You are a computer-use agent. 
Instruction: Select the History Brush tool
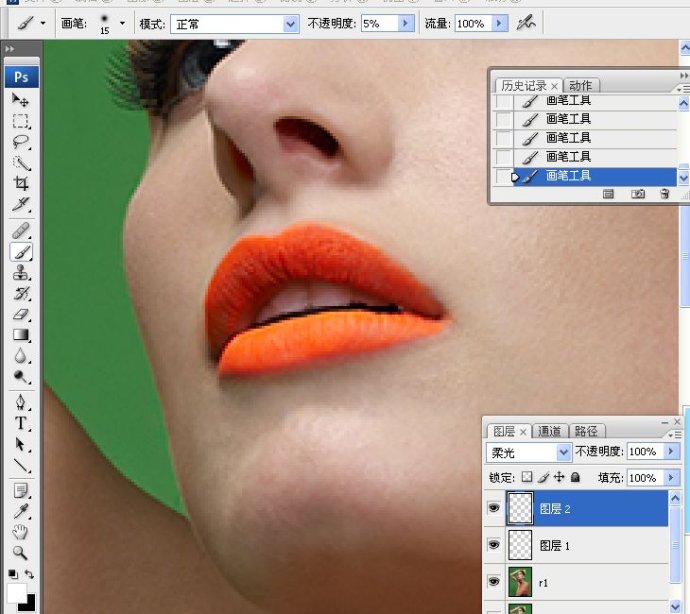coord(20,294)
